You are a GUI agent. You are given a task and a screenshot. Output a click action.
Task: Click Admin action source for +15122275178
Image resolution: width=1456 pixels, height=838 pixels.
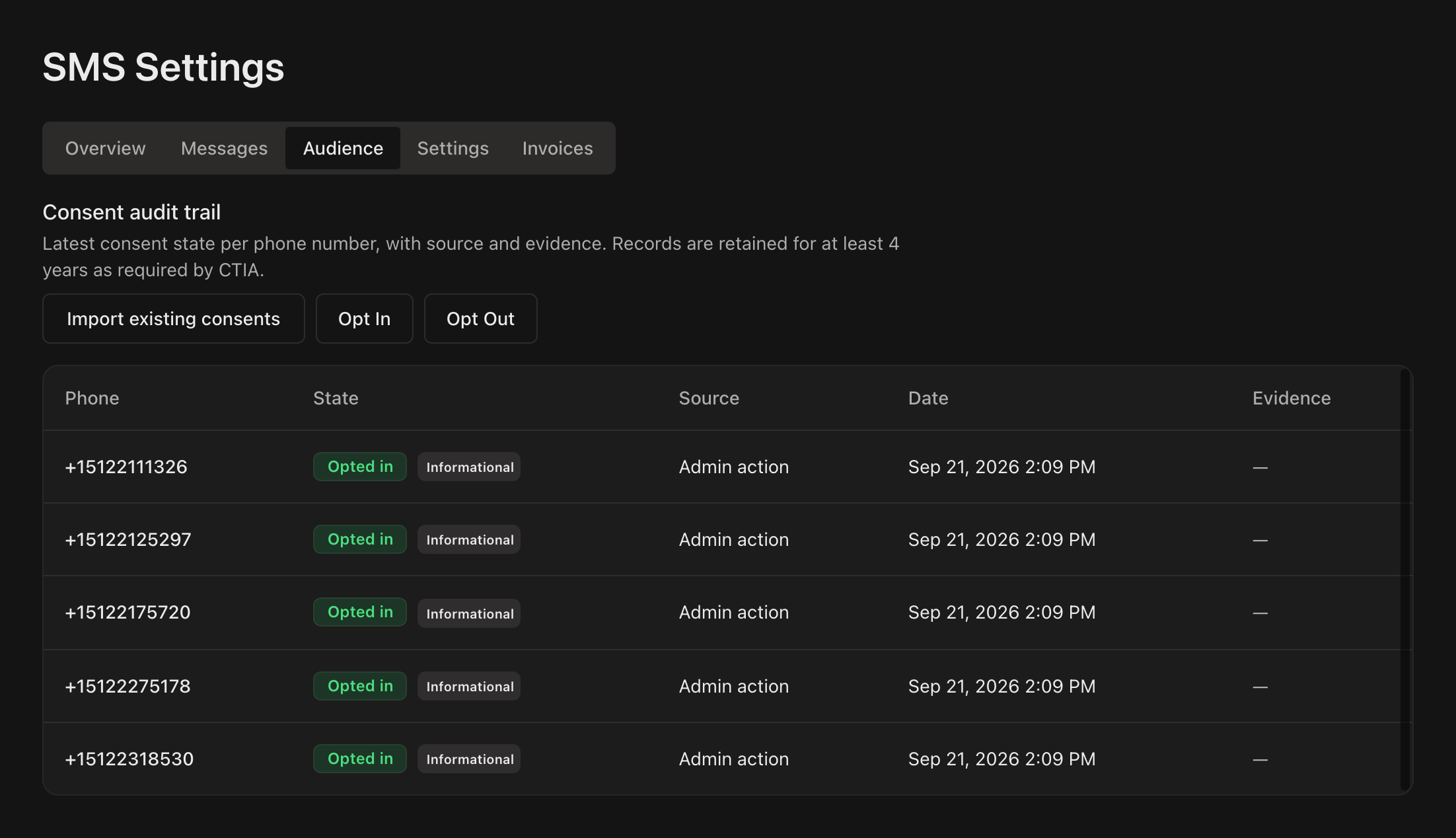734,686
